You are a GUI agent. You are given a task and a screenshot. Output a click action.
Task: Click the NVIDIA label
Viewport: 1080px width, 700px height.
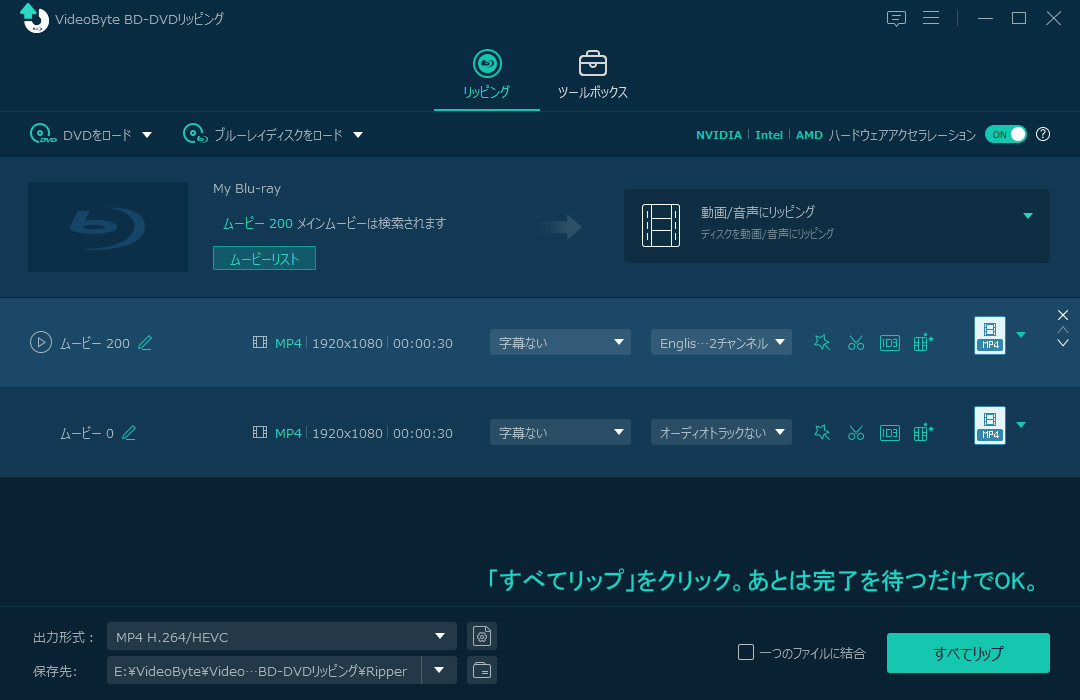pos(718,135)
